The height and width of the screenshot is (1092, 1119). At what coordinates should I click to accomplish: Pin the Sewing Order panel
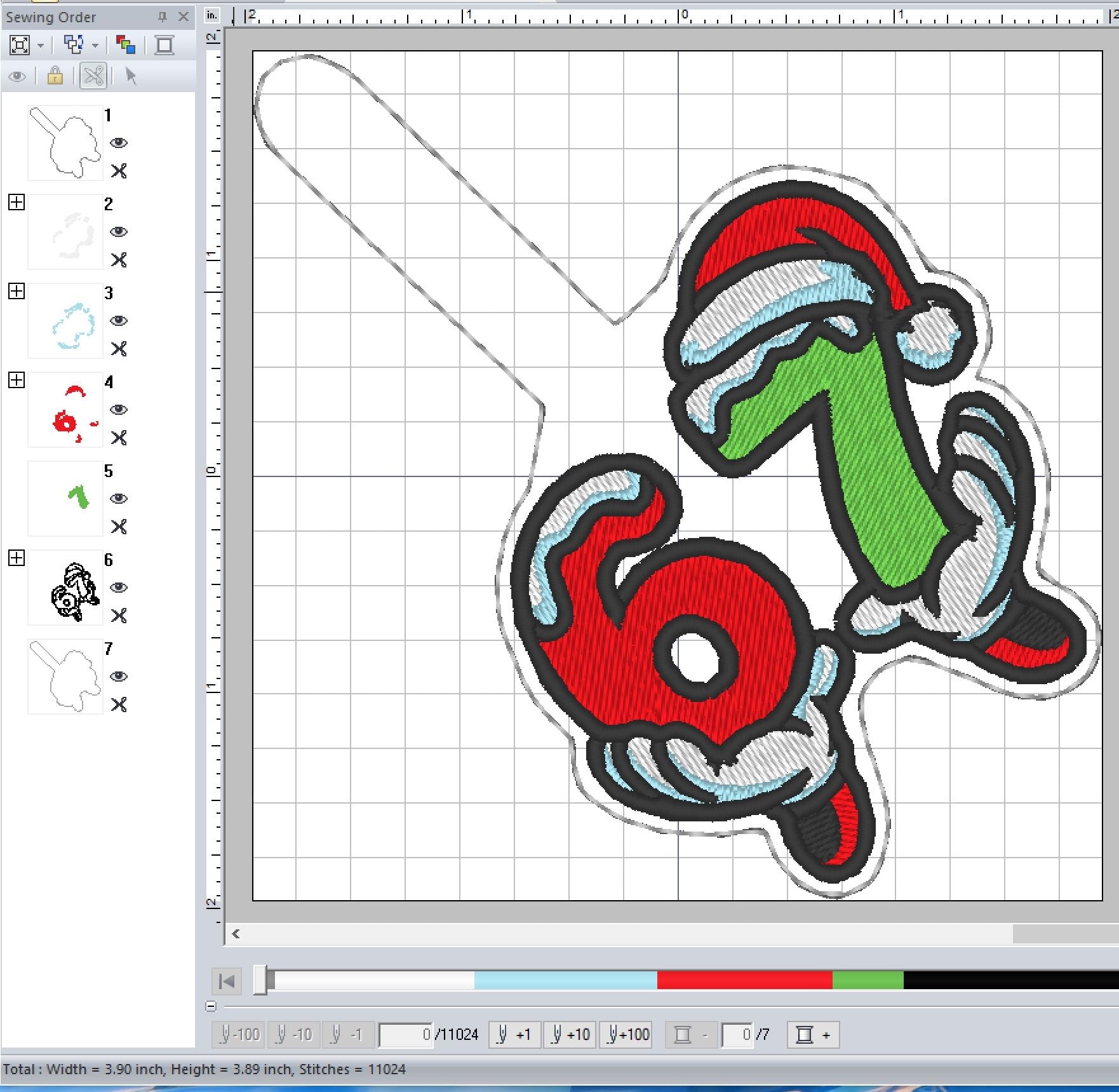coord(163,17)
